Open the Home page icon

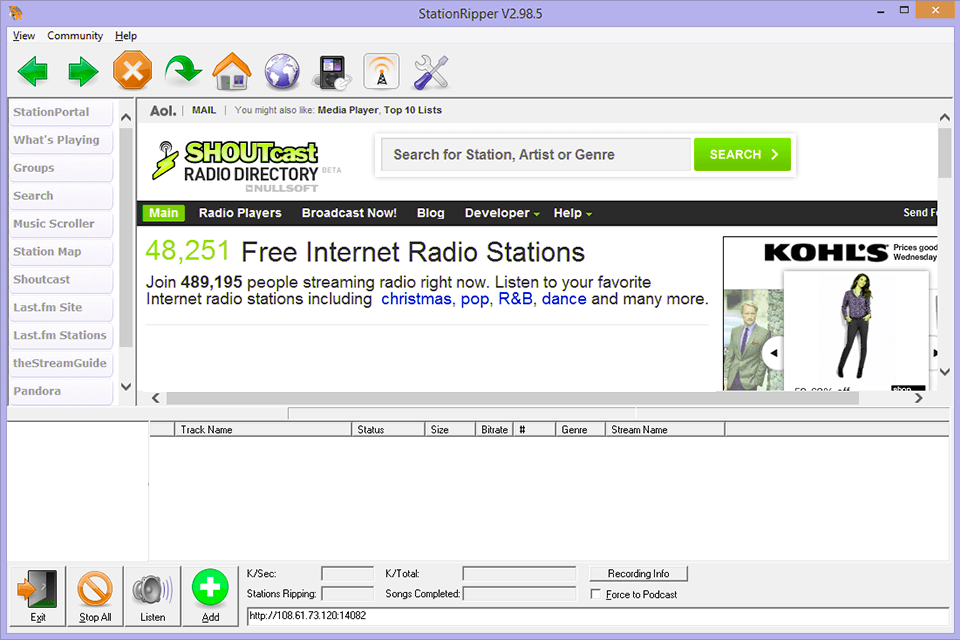click(x=231, y=71)
